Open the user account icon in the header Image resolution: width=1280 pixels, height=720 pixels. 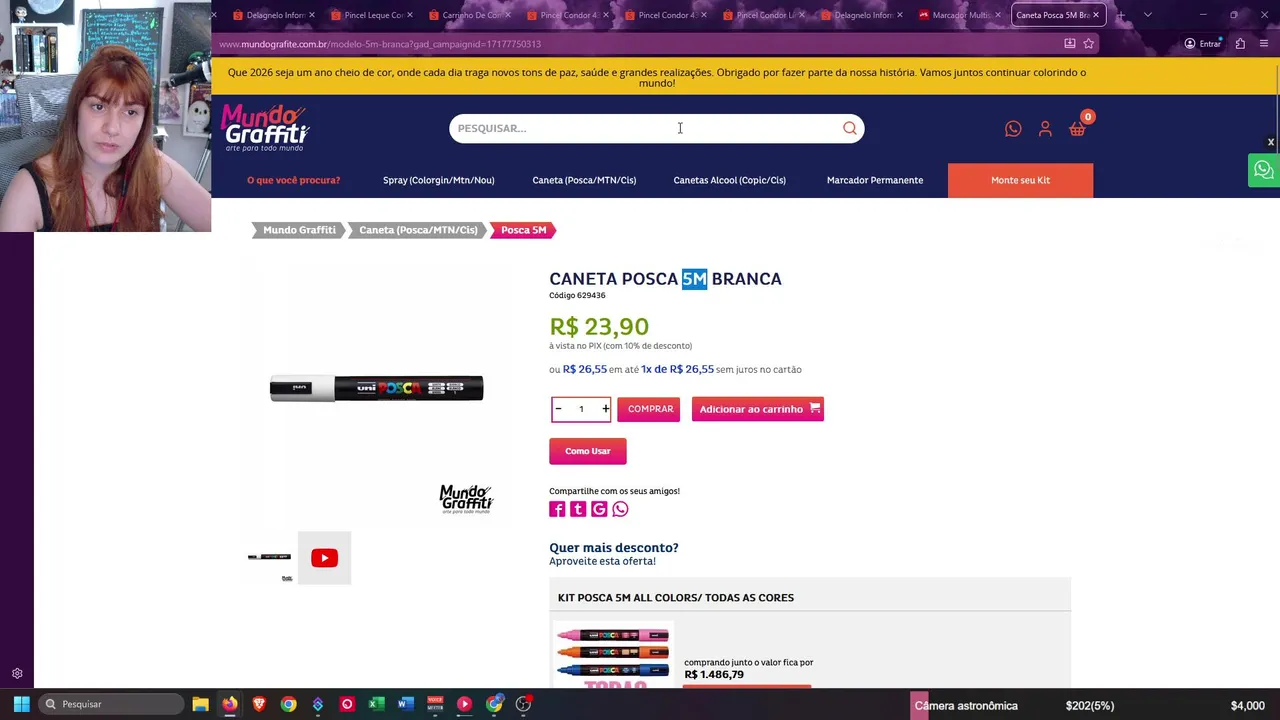(1045, 129)
